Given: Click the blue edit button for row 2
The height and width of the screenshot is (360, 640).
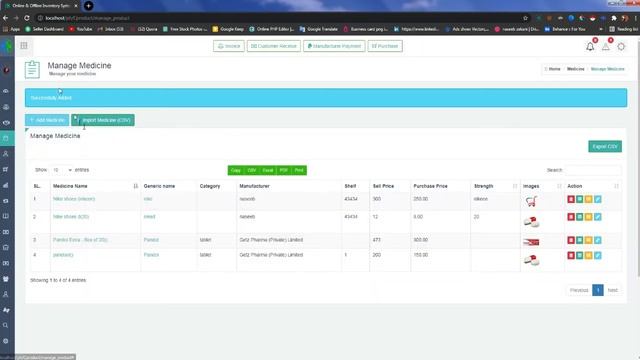Looking at the screenshot, I should click(598, 217).
